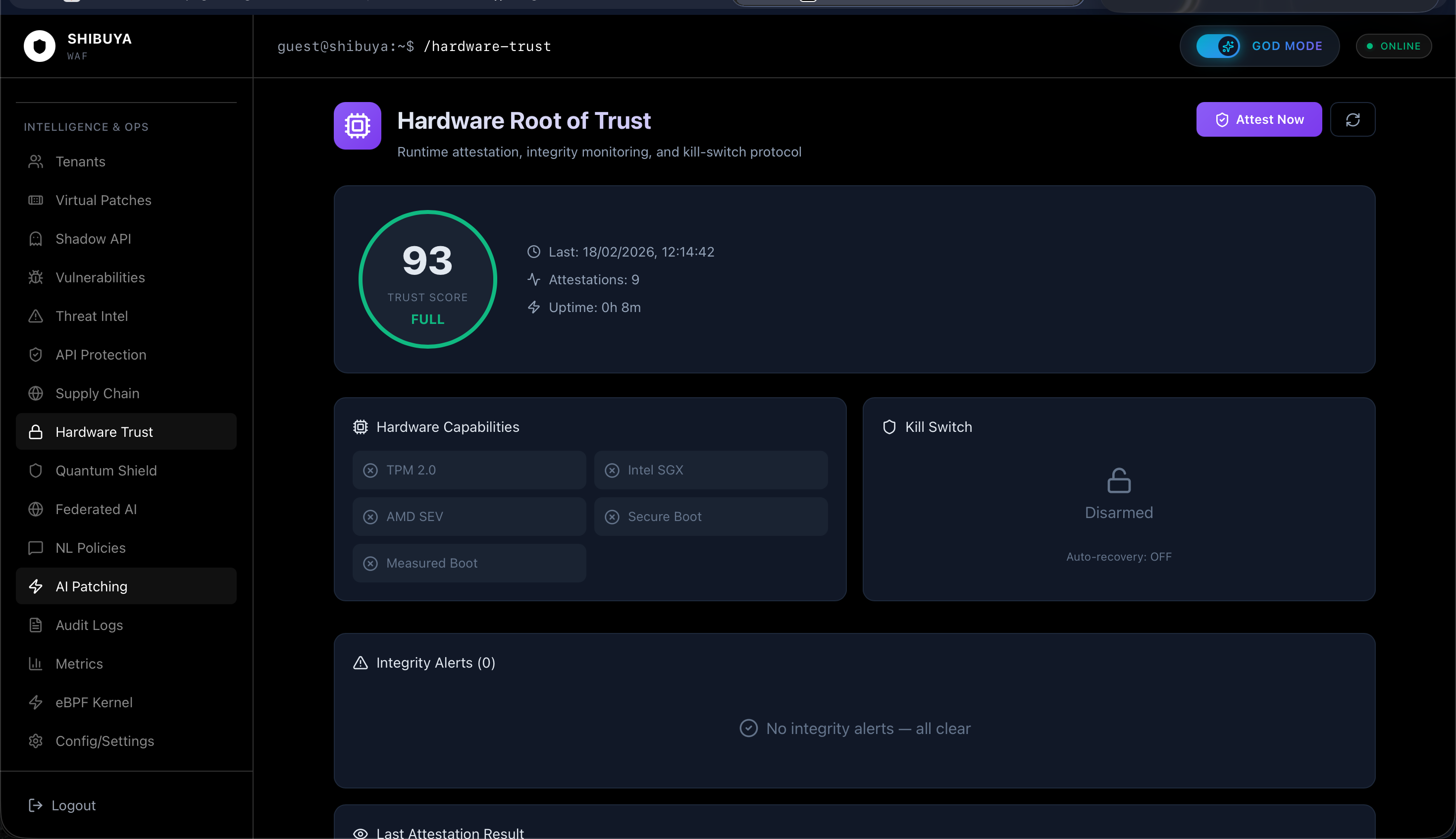Click the Config/Settings gear icon

pyautogui.click(x=36, y=740)
